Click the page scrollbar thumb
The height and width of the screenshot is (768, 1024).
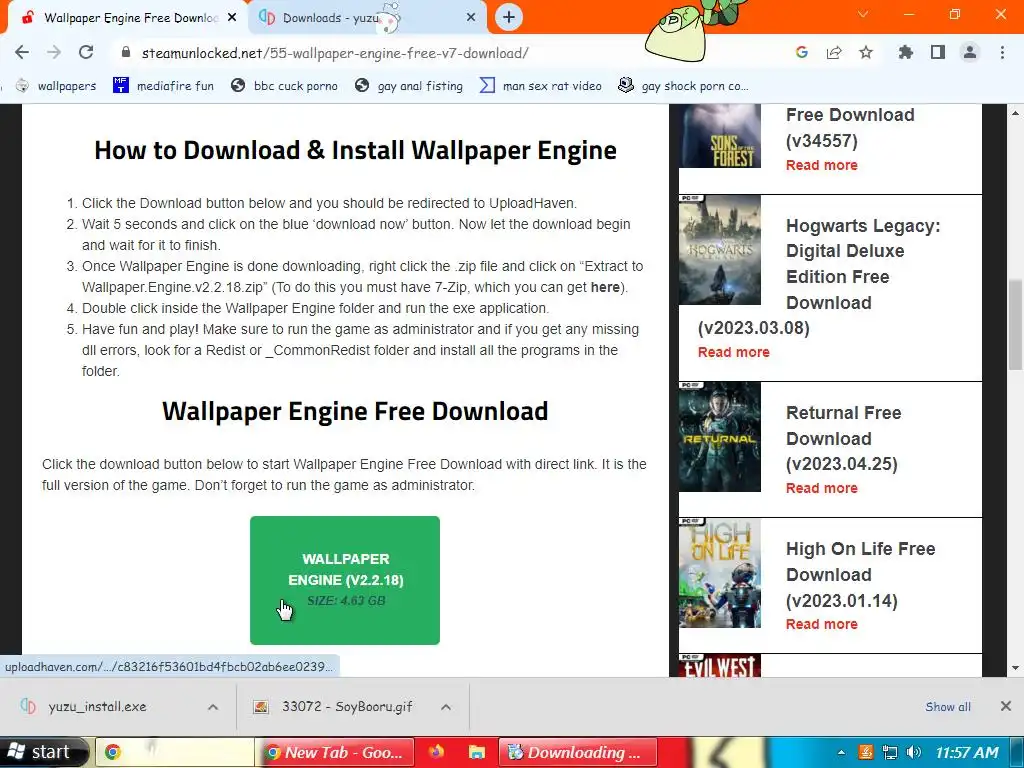tap(1015, 325)
